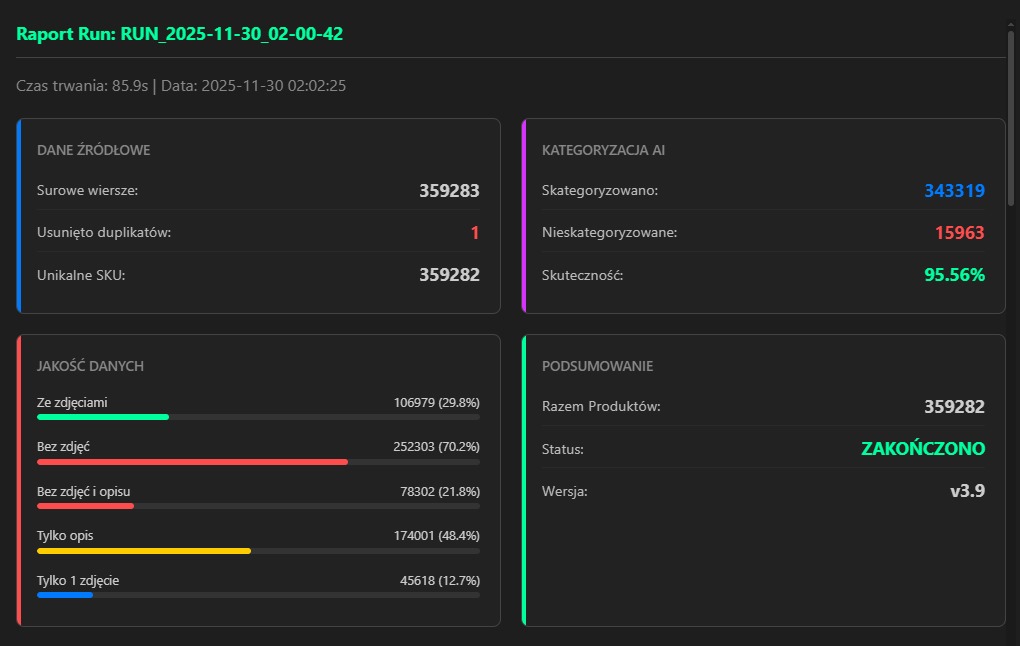Click the ZAKOŃCZONO status text
The width and height of the screenshot is (1020, 646).
click(x=922, y=449)
